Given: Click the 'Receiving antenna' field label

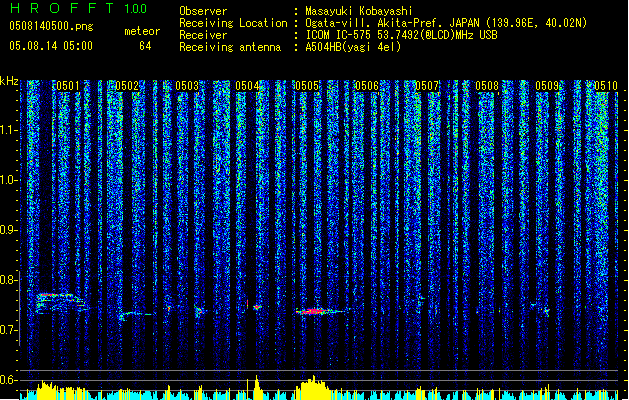Looking at the screenshot, I should point(230,47).
